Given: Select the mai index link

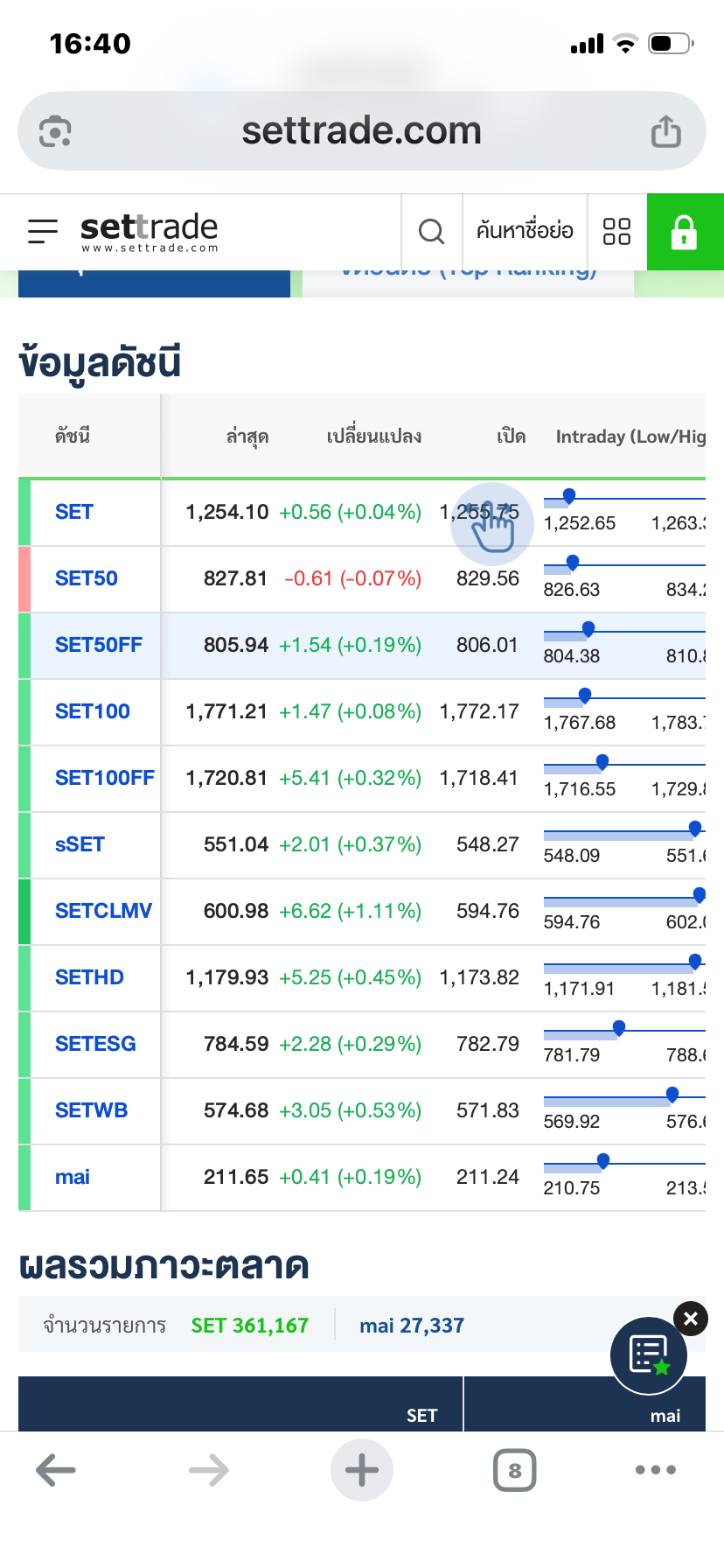Looking at the screenshot, I should pos(73,1177).
